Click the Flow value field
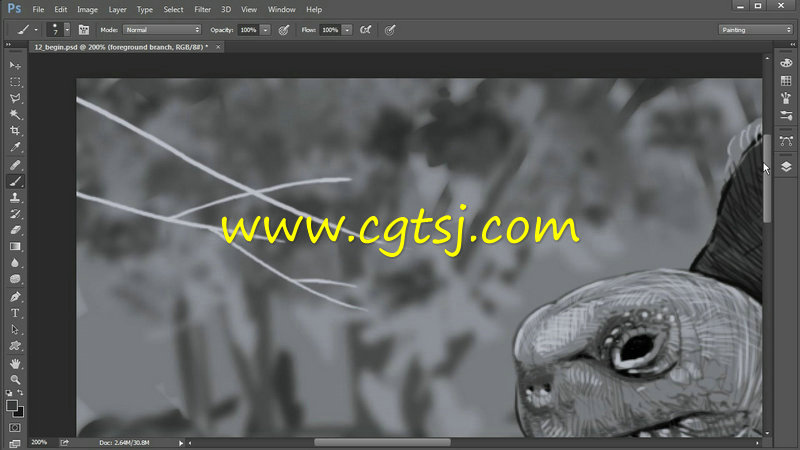Screen dimensions: 800x450 pyautogui.click(x=331, y=30)
